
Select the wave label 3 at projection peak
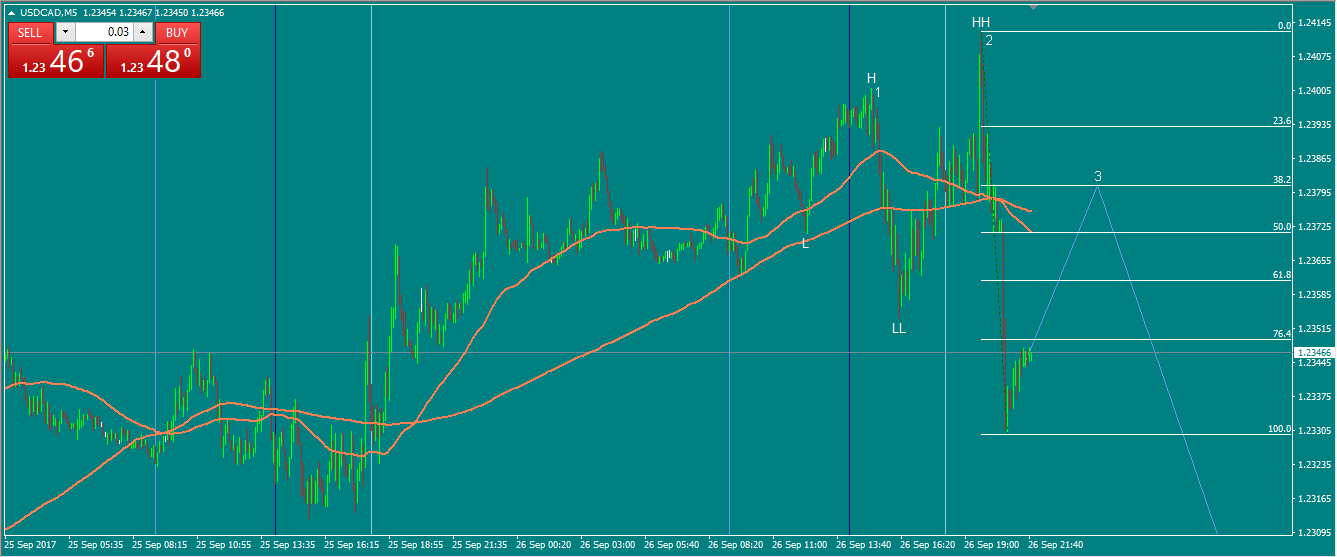point(1098,176)
